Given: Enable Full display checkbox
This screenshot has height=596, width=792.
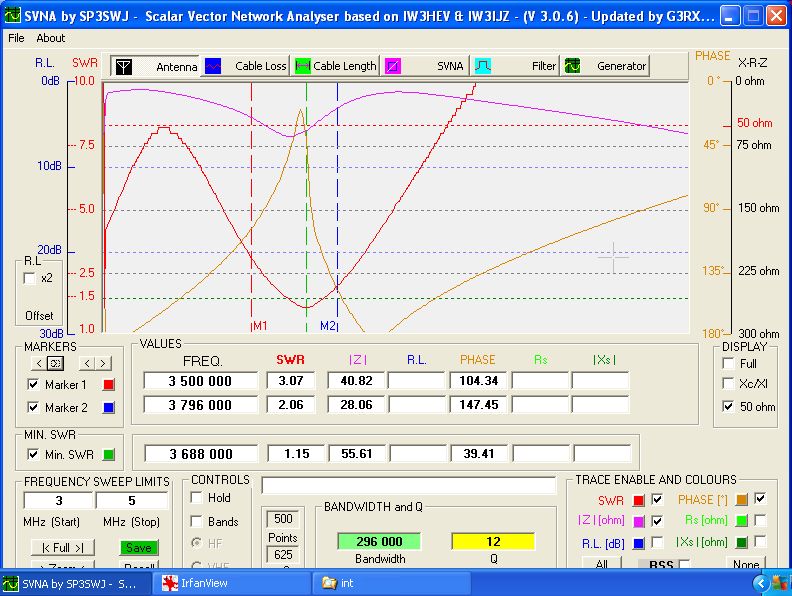Looking at the screenshot, I should click(728, 363).
